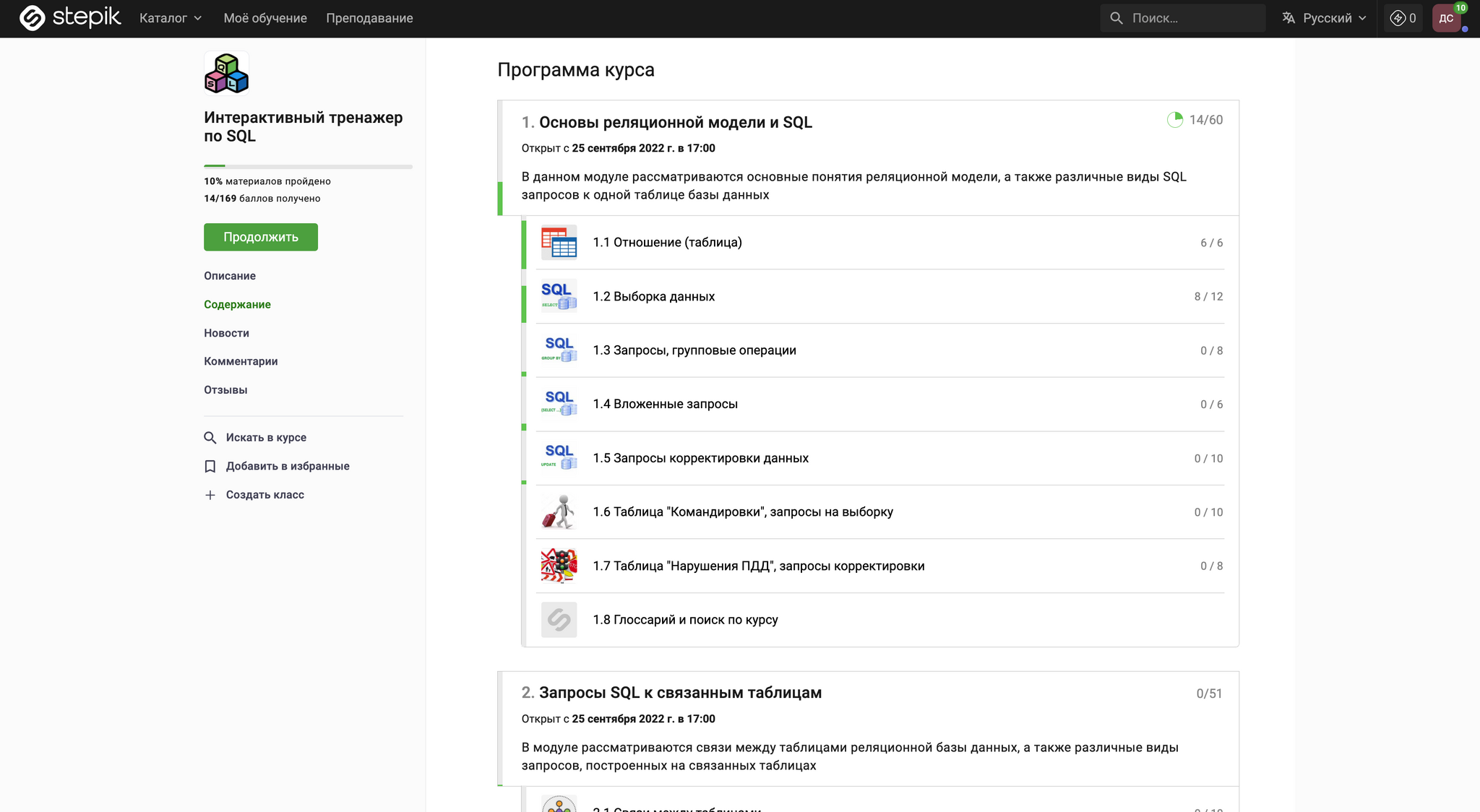Click the Stepik logo

tap(69, 17)
